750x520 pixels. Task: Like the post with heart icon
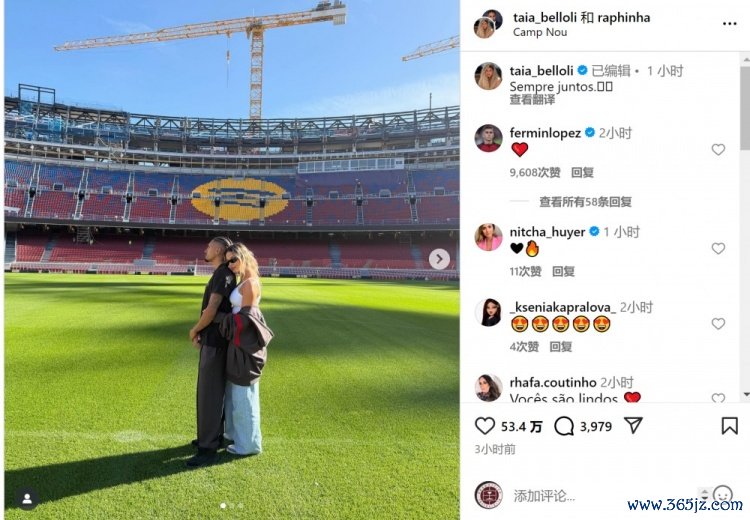485,426
